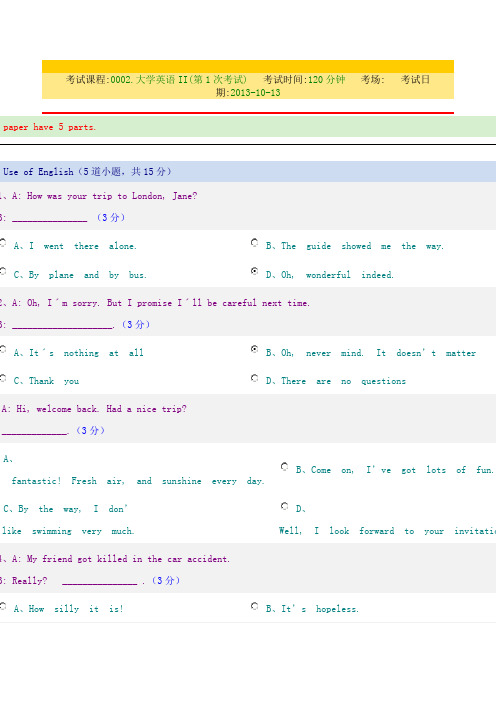Click the 'fantastic! Fresh air' answer text
Viewport: 496px width, 702px height.
(138, 481)
